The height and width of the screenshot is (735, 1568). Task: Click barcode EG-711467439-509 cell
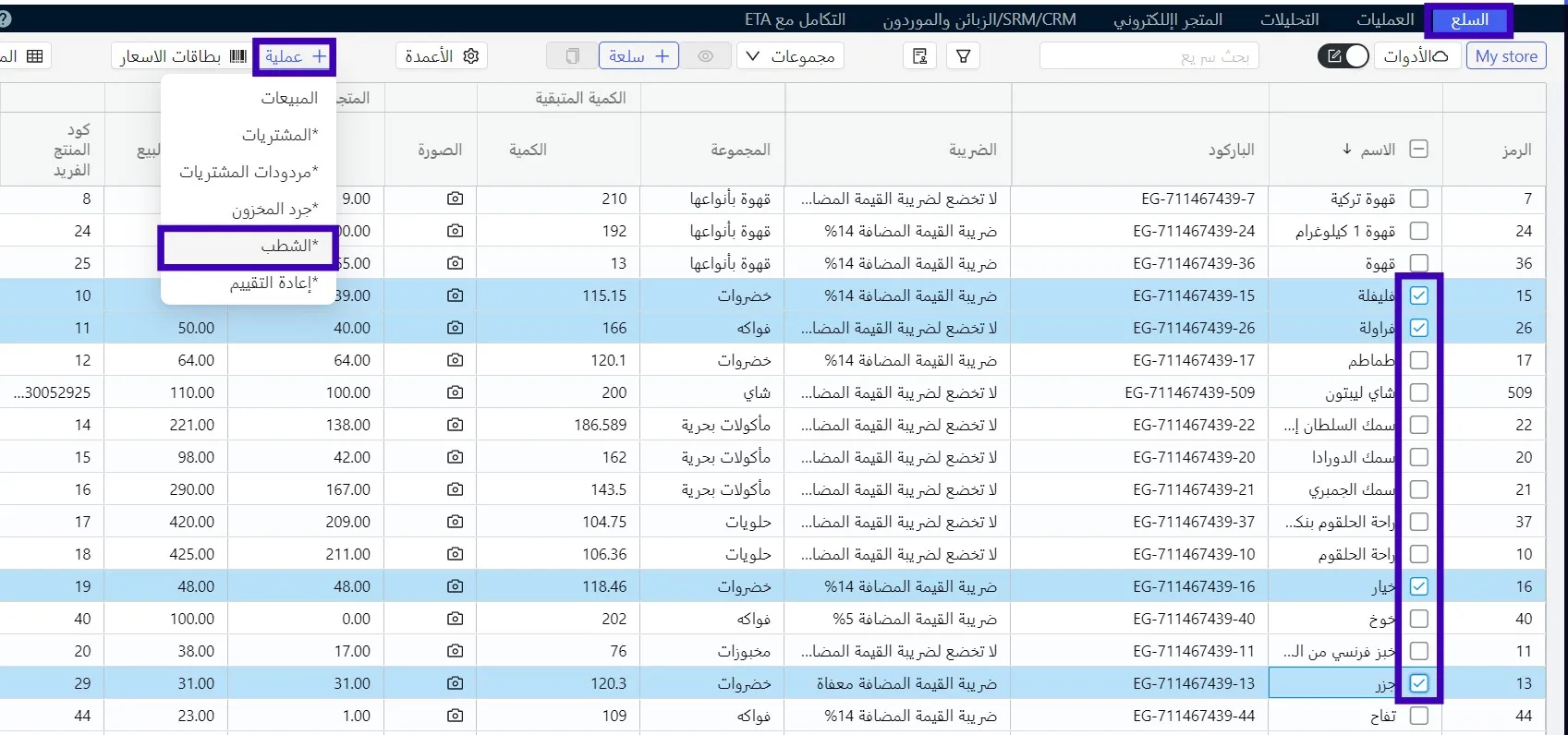coord(1190,392)
